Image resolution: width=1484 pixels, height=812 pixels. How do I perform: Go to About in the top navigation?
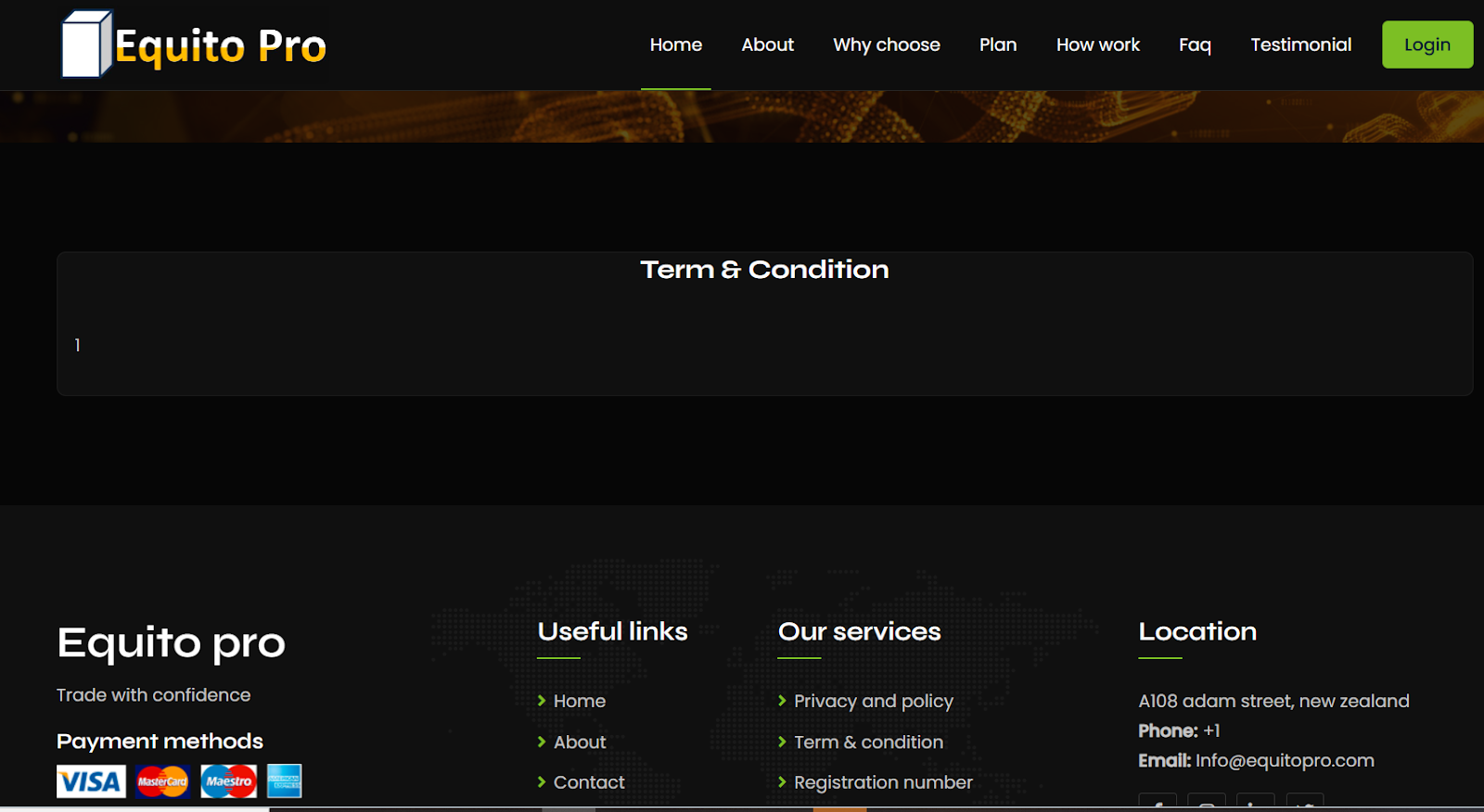pos(767,44)
